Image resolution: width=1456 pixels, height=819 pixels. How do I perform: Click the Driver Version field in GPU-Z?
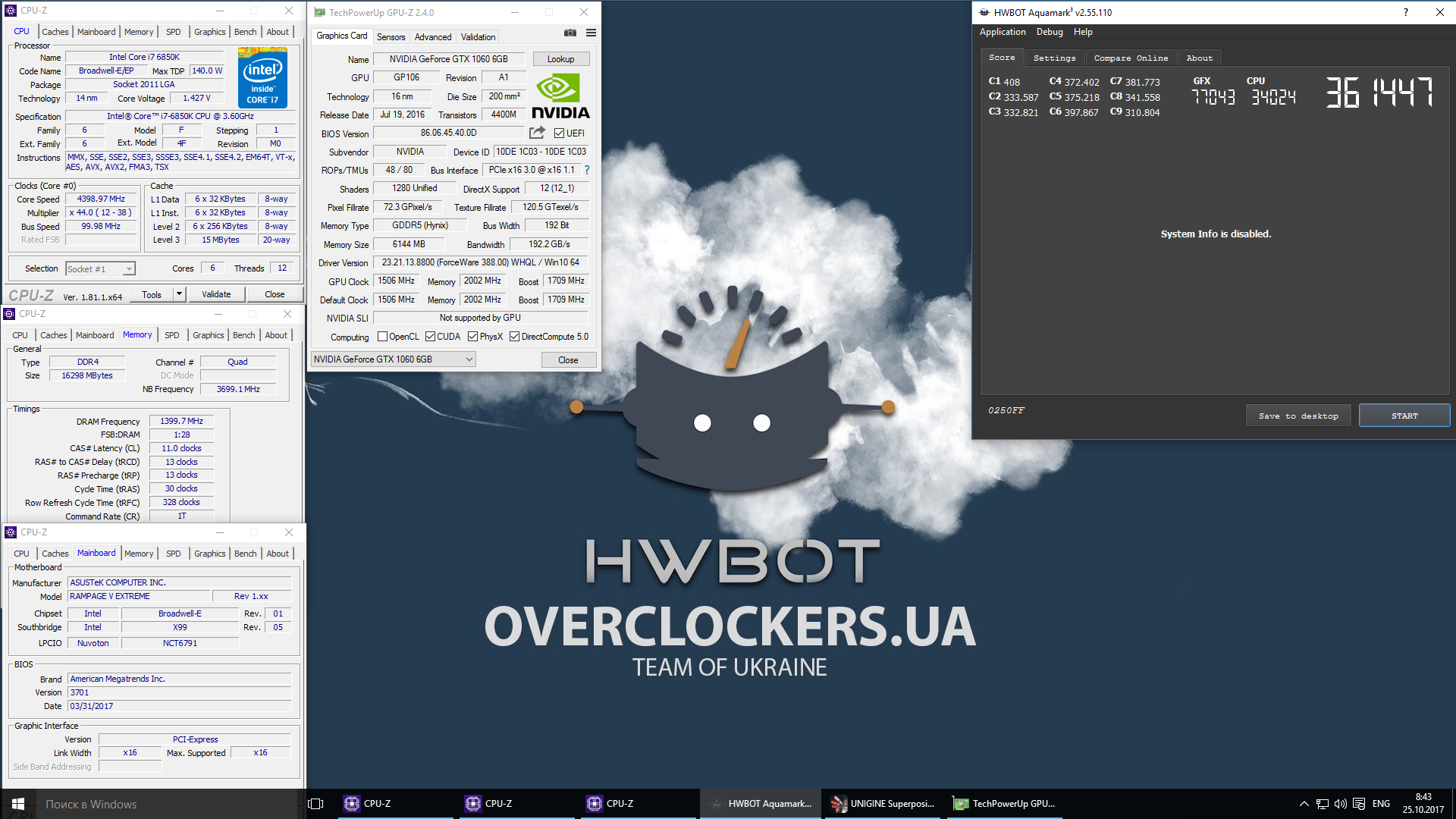click(481, 262)
